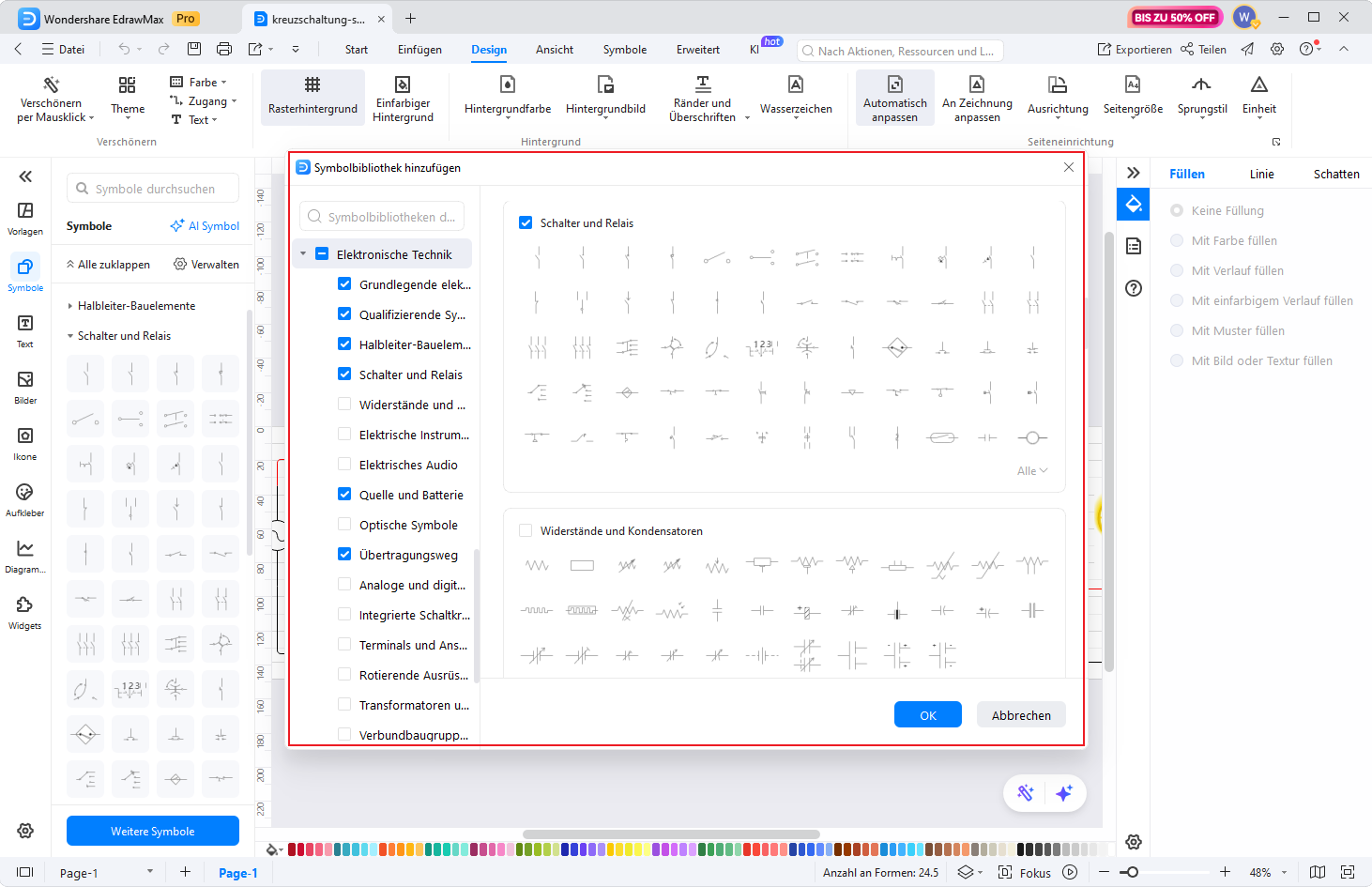Open the Linie tab in right panel

pos(1261,174)
